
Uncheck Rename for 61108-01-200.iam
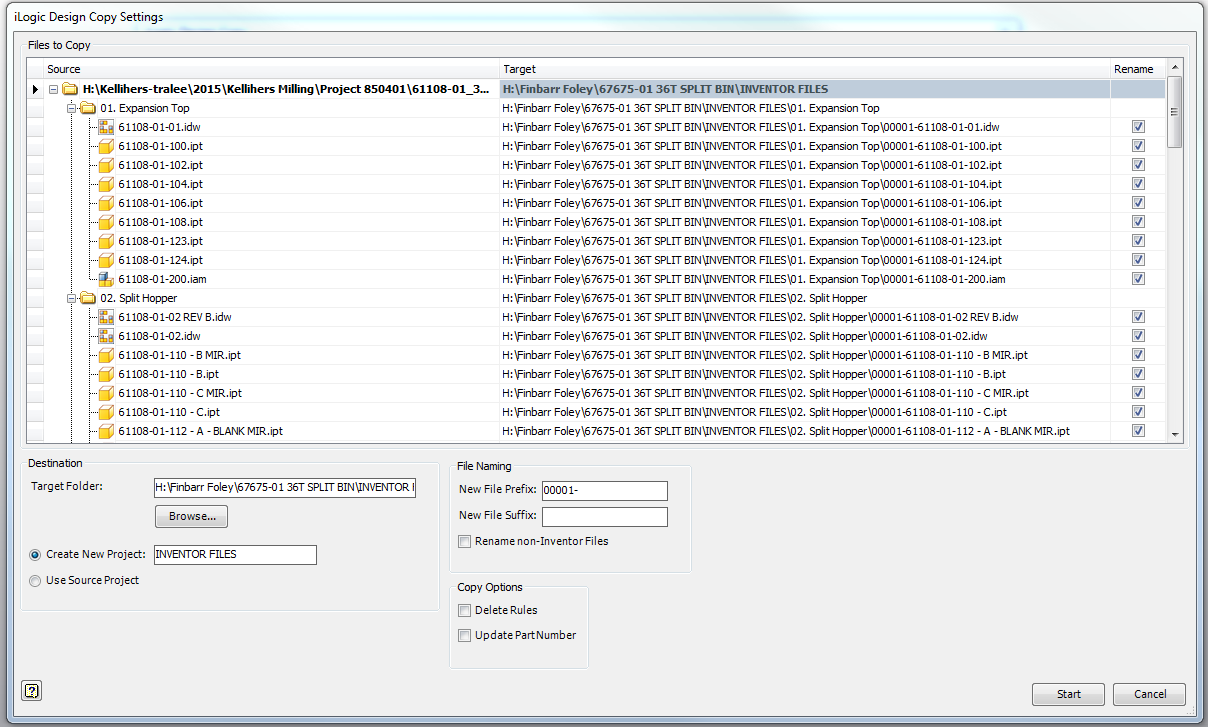tap(1138, 279)
